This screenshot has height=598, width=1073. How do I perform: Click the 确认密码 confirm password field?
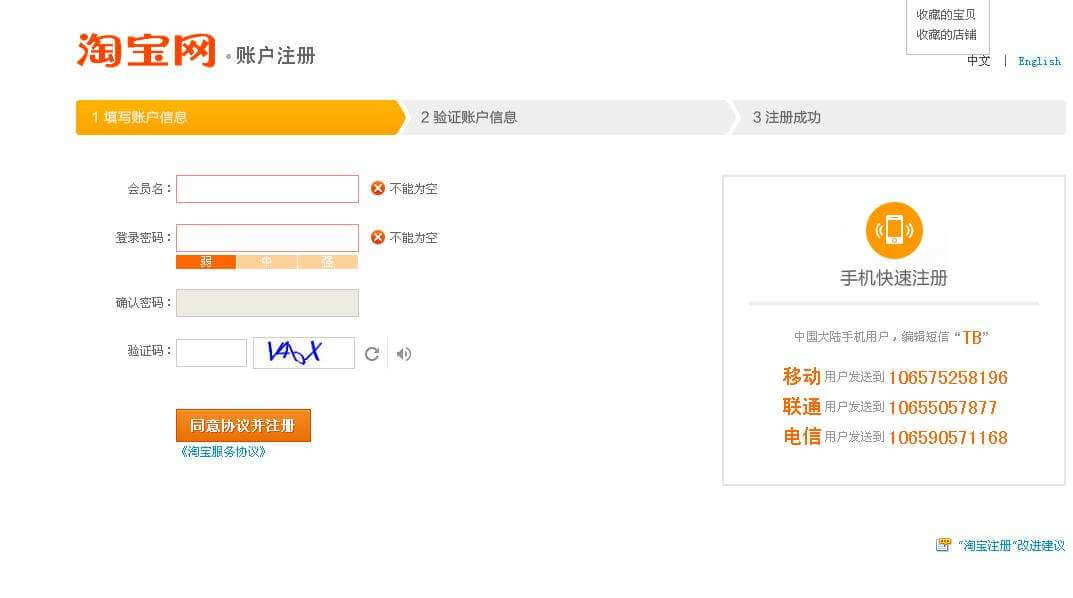pyautogui.click(x=267, y=303)
